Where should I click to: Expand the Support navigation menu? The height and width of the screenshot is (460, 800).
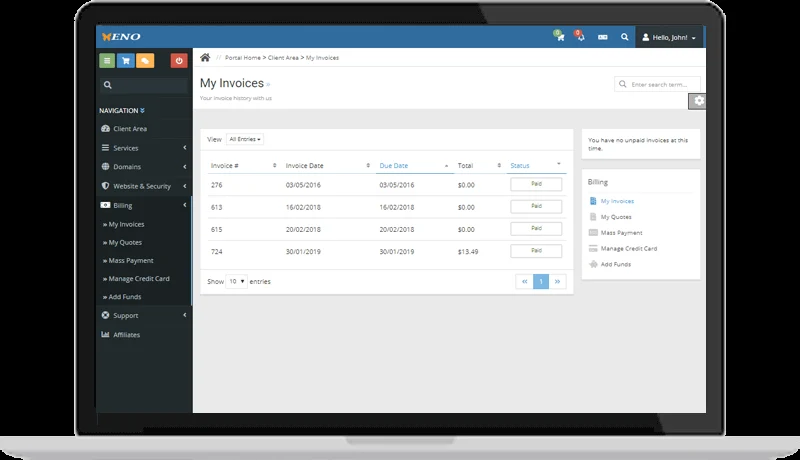click(x=144, y=316)
